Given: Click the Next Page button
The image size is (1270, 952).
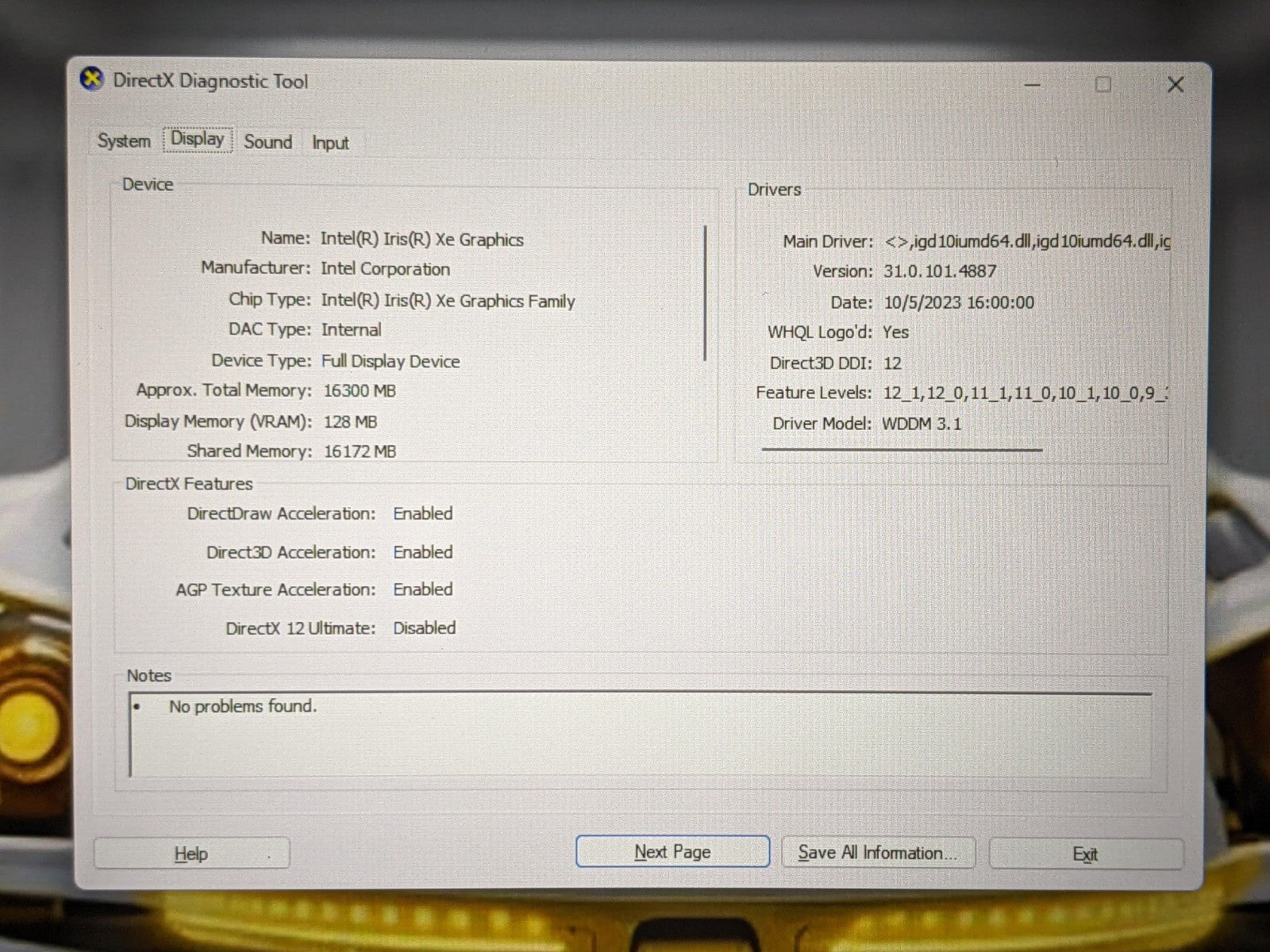Looking at the screenshot, I should point(672,852).
